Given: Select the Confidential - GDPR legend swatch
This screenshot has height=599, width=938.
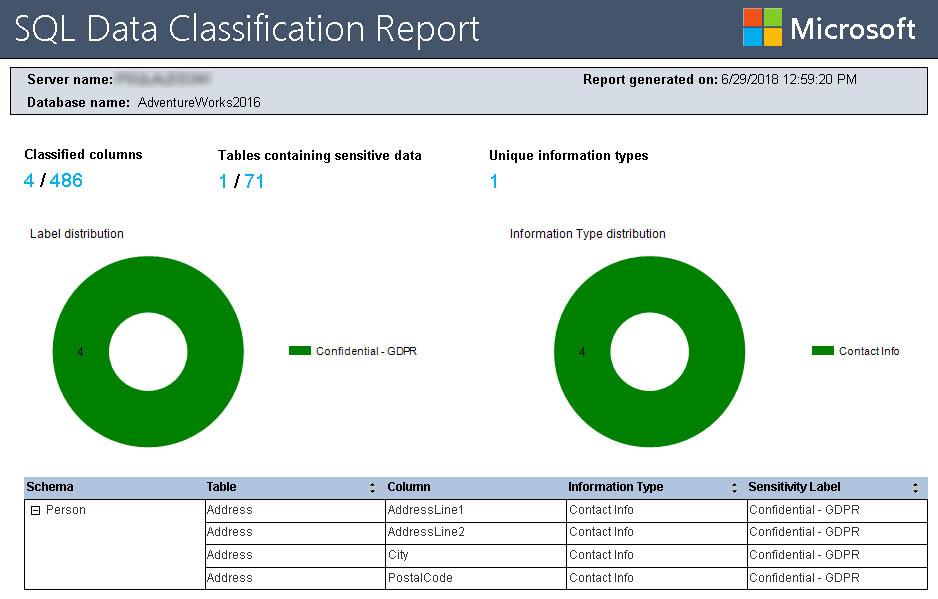Looking at the screenshot, I should tap(300, 351).
